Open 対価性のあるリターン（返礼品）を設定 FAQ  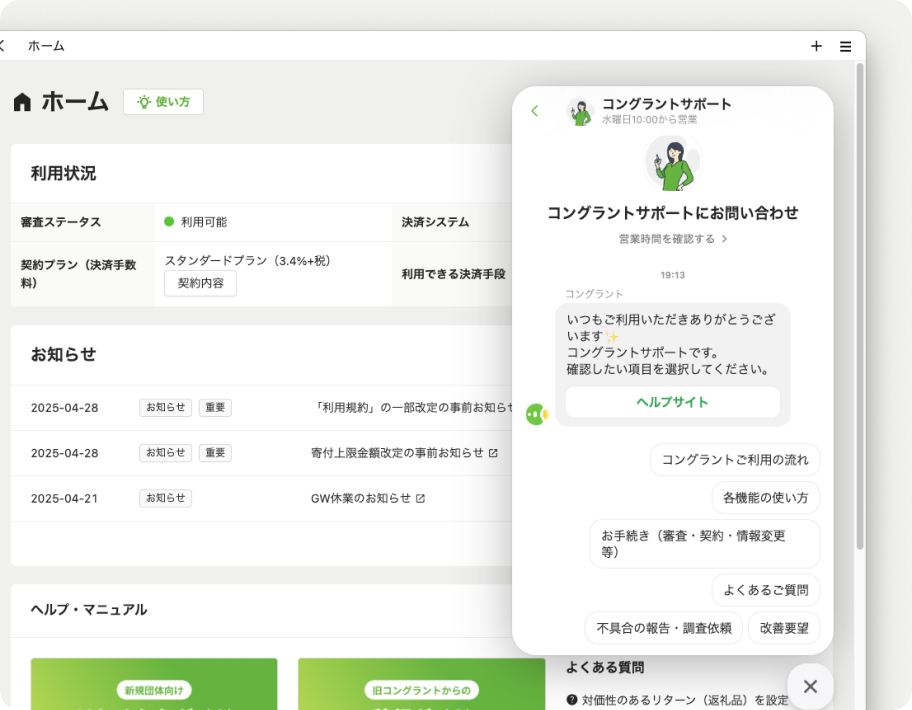click(685, 700)
